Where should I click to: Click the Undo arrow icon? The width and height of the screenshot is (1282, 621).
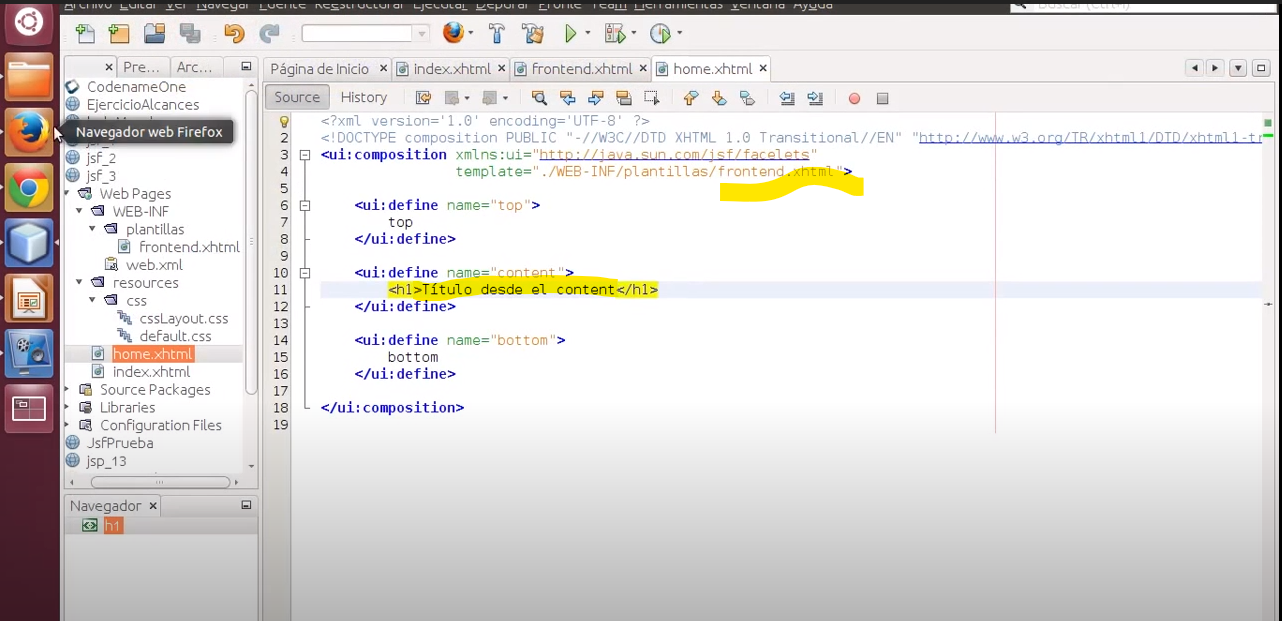coord(234,33)
